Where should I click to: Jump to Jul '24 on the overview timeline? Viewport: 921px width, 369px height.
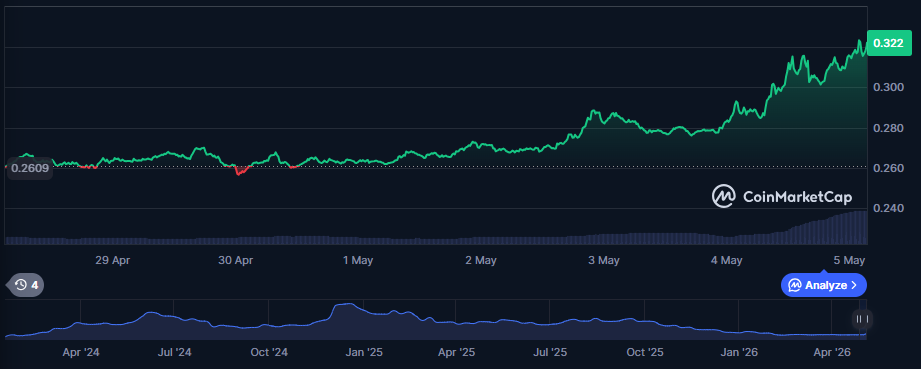(x=174, y=353)
